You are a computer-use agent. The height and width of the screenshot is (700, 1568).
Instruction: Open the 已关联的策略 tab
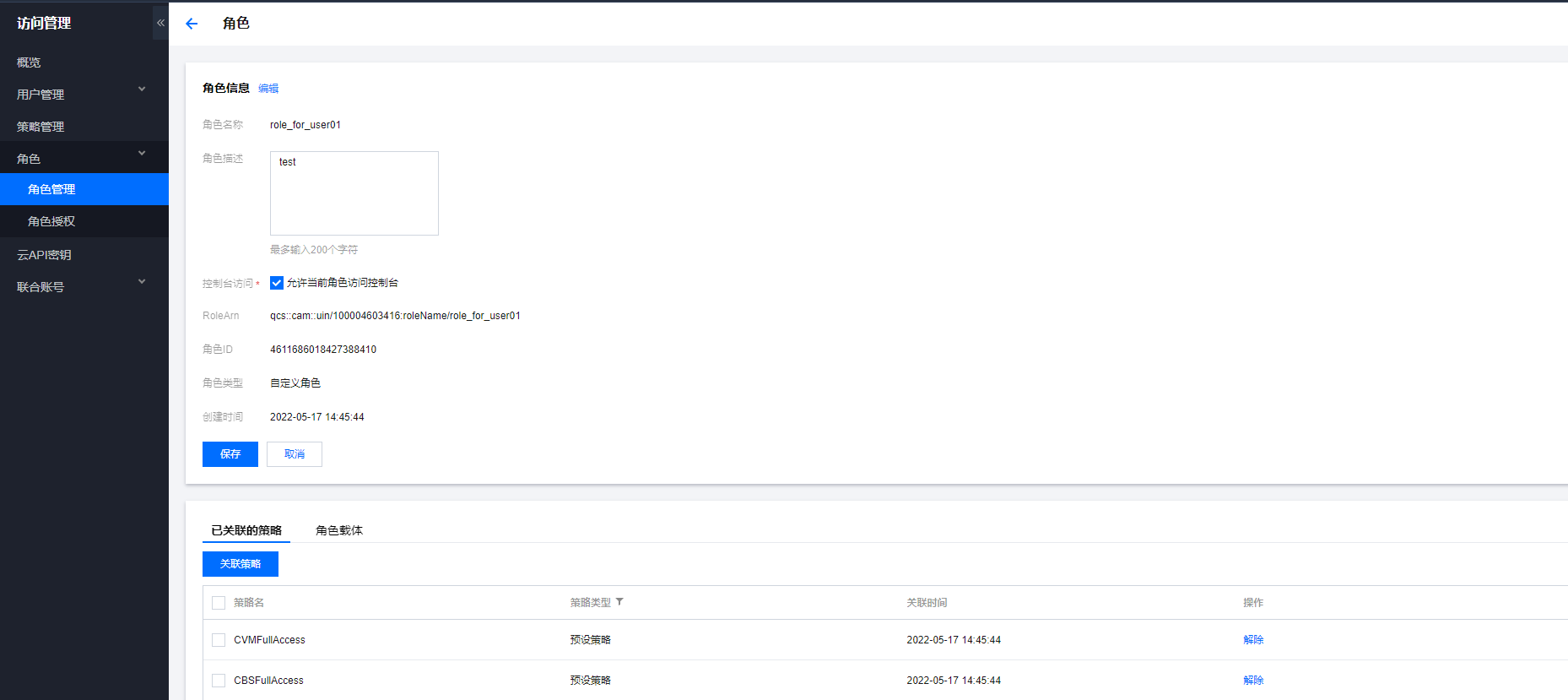coord(246,530)
